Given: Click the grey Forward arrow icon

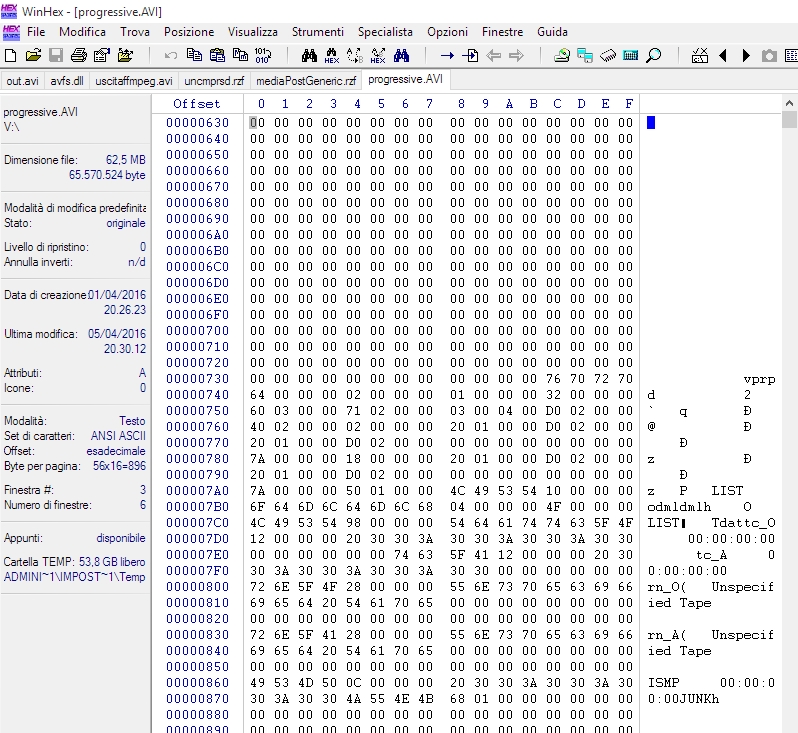Looking at the screenshot, I should coord(516,55).
